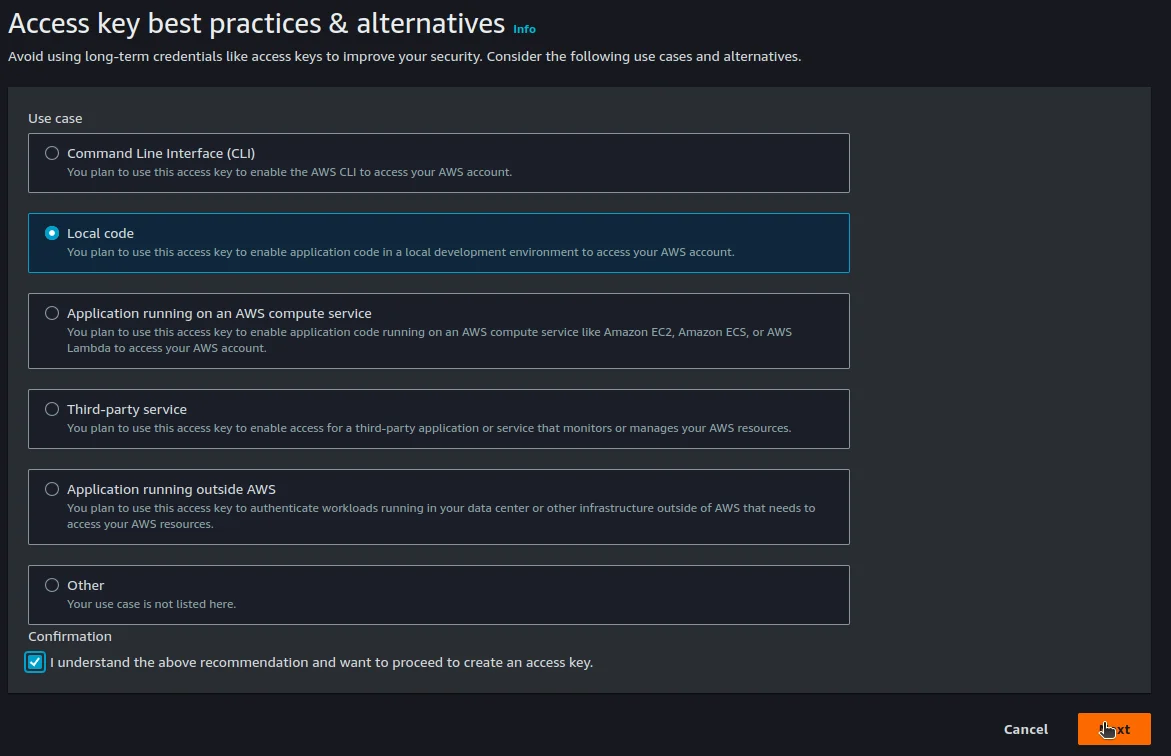Click the 'Local code' option title text
Image resolution: width=1171 pixels, height=756 pixels.
(x=100, y=233)
